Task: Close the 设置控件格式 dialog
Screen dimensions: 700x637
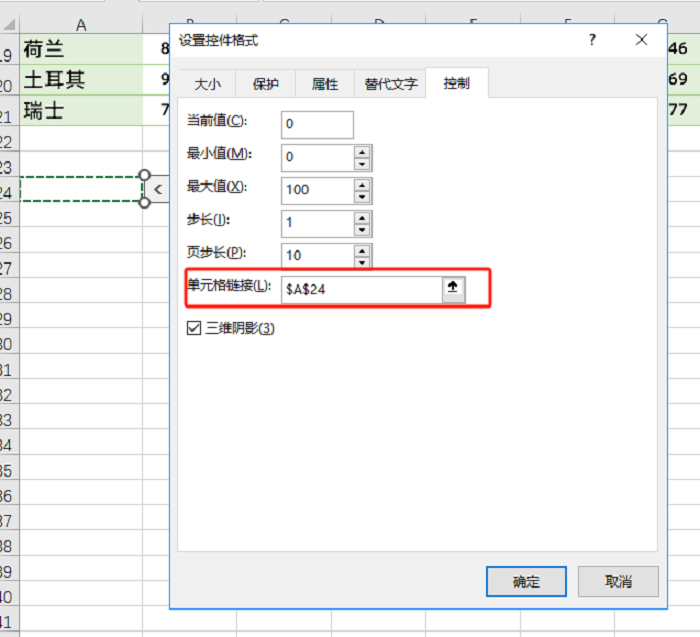Action: point(642,40)
